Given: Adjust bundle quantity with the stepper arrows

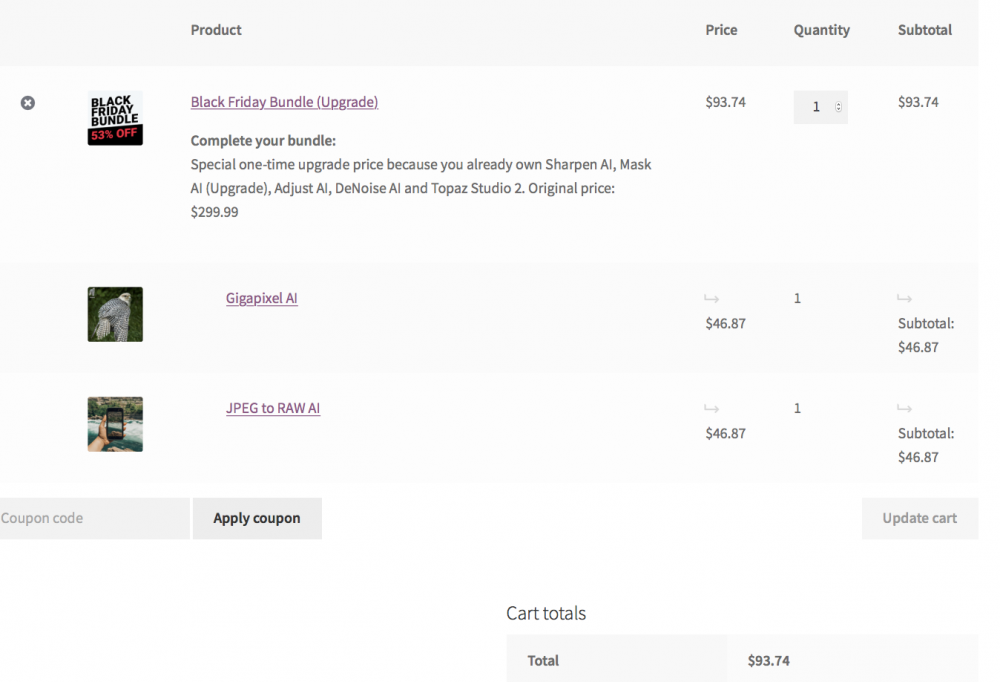Looking at the screenshot, I should (x=838, y=107).
